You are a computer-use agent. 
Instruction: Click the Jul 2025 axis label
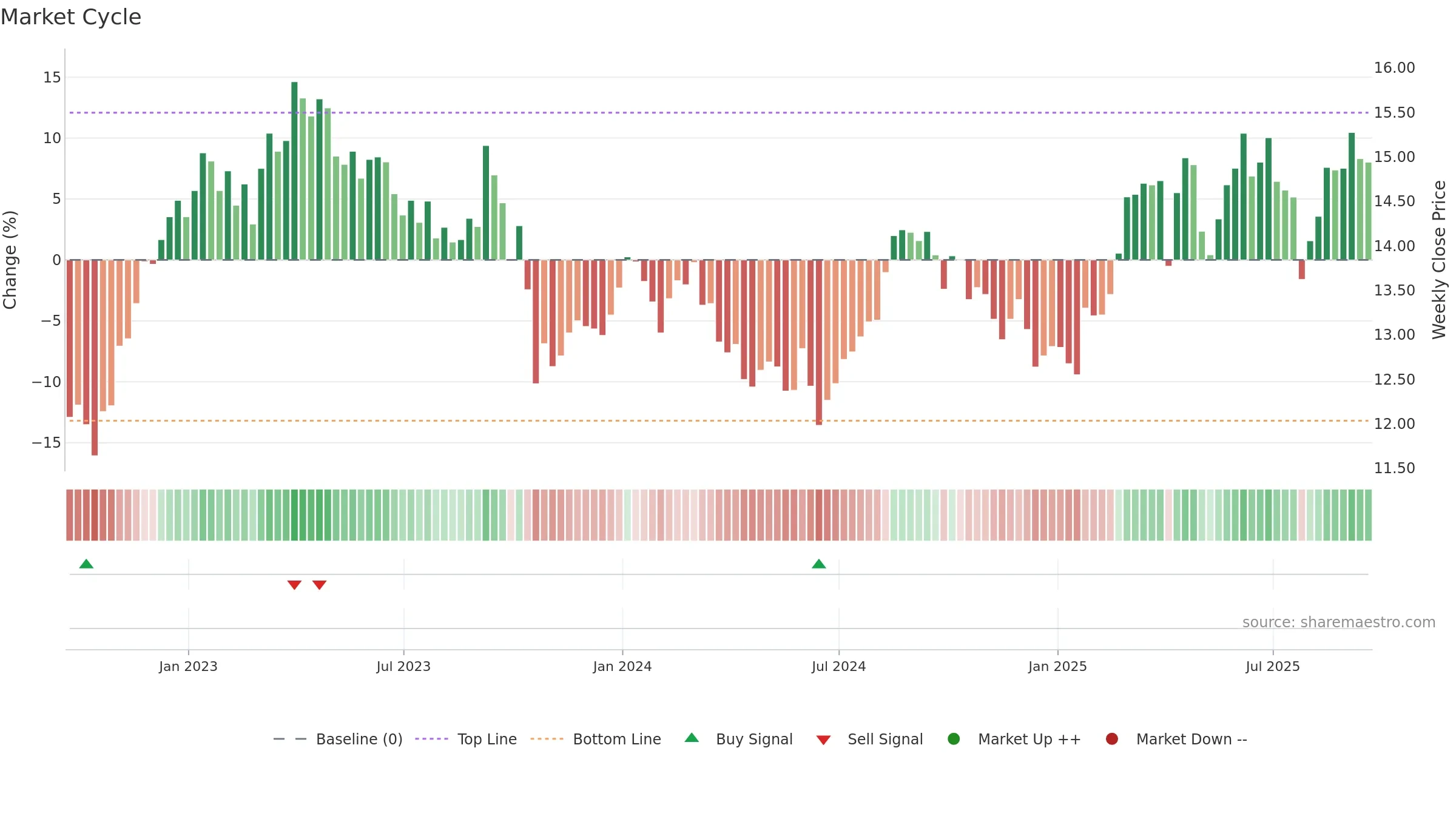1273,667
